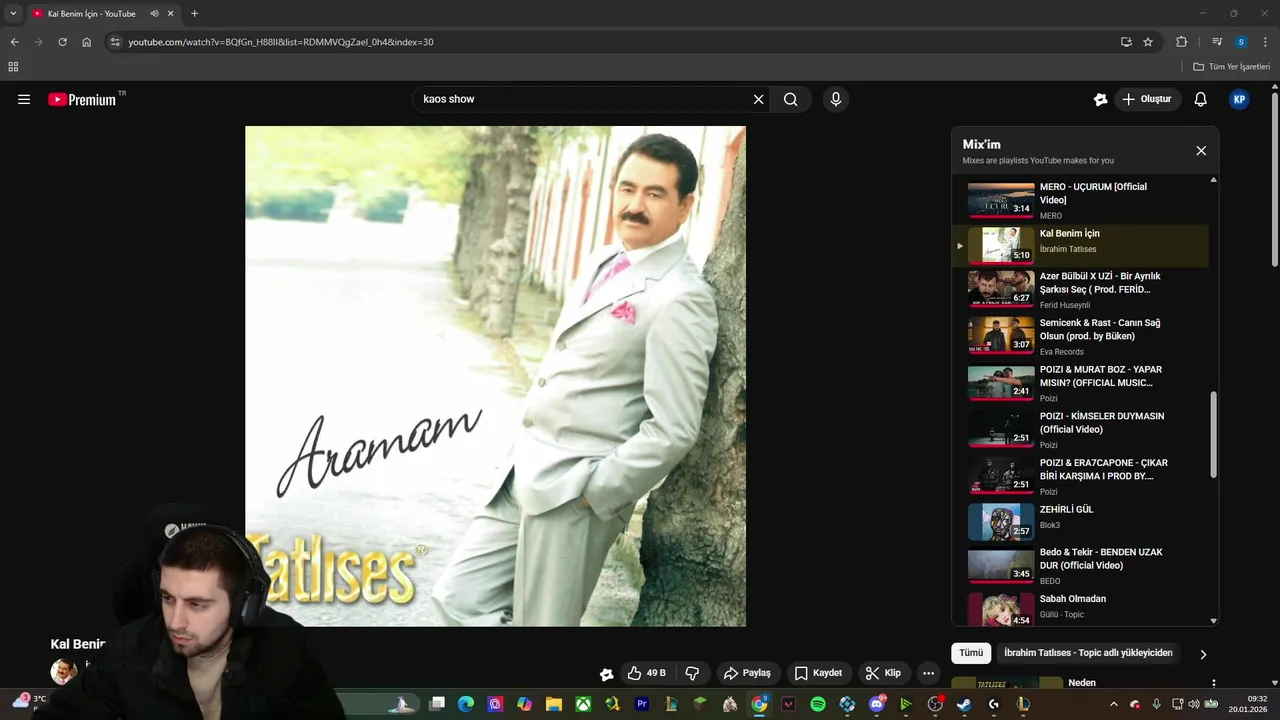Image resolution: width=1280 pixels, height=720 pixels.
Task: Create a clip with 'Klip'
Action: pos(884,673)
